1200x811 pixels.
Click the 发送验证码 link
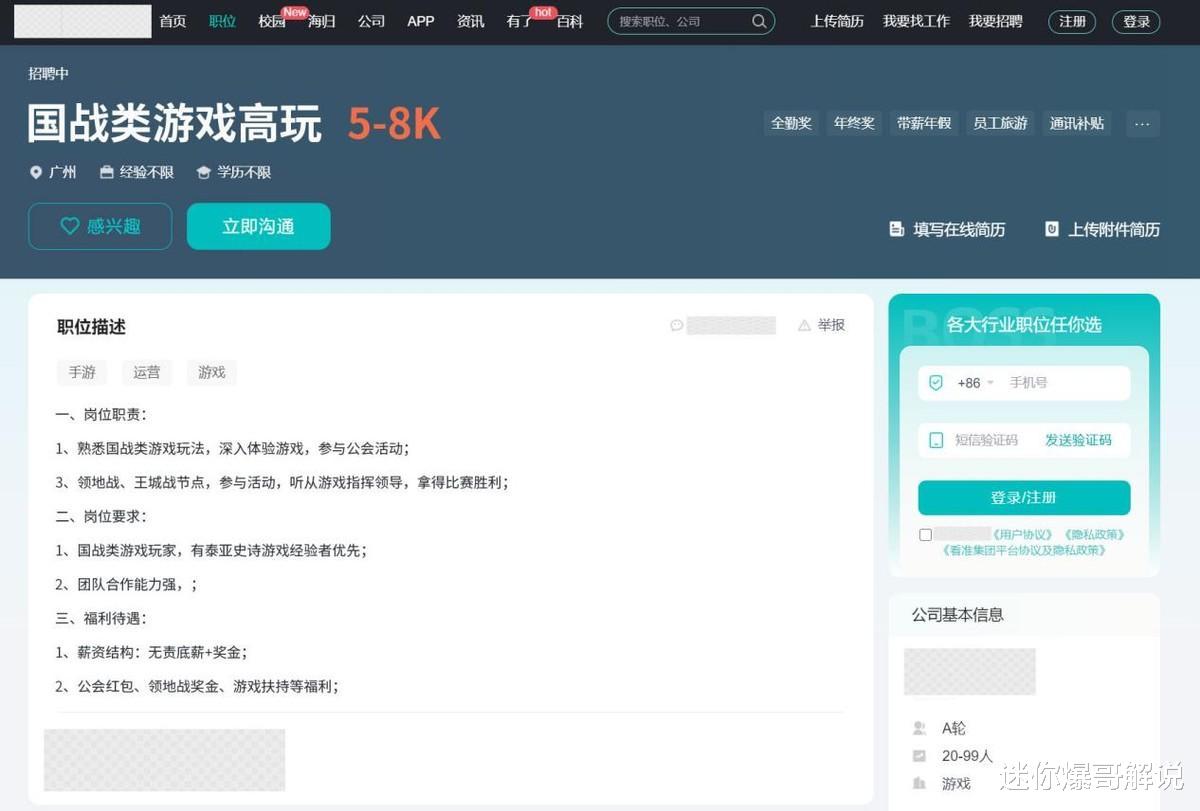(x=1081, y=440)
